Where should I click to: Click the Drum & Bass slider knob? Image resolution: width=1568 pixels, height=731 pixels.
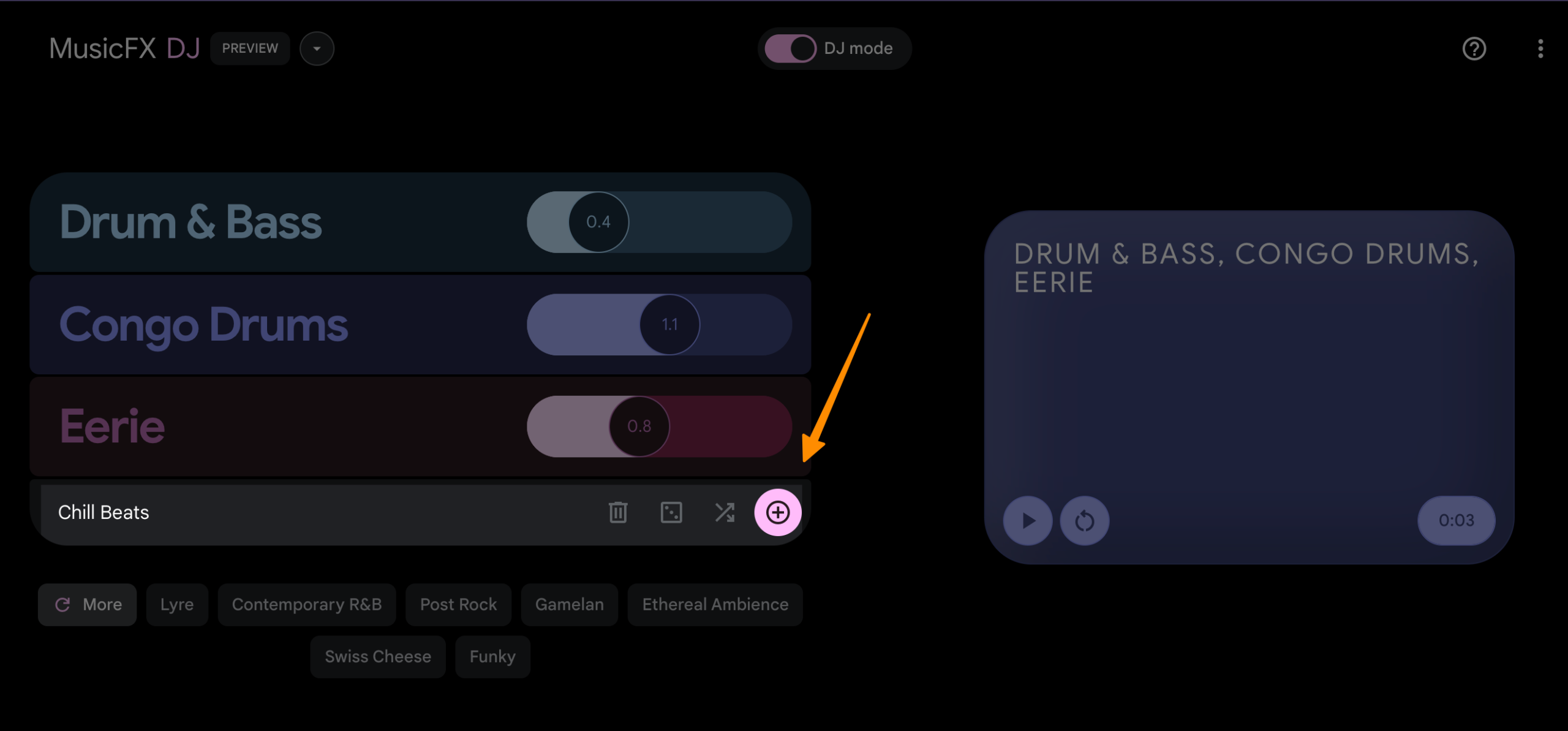coord(598,222)
